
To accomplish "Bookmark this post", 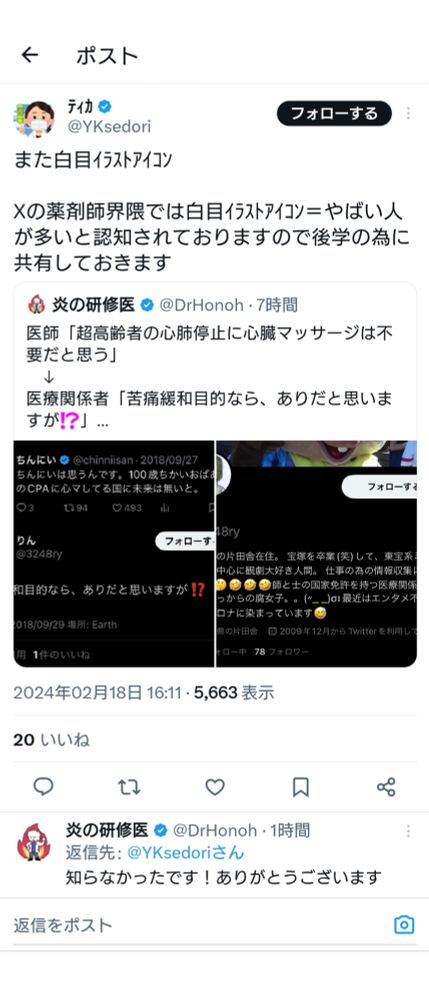I will pos(300,786).
